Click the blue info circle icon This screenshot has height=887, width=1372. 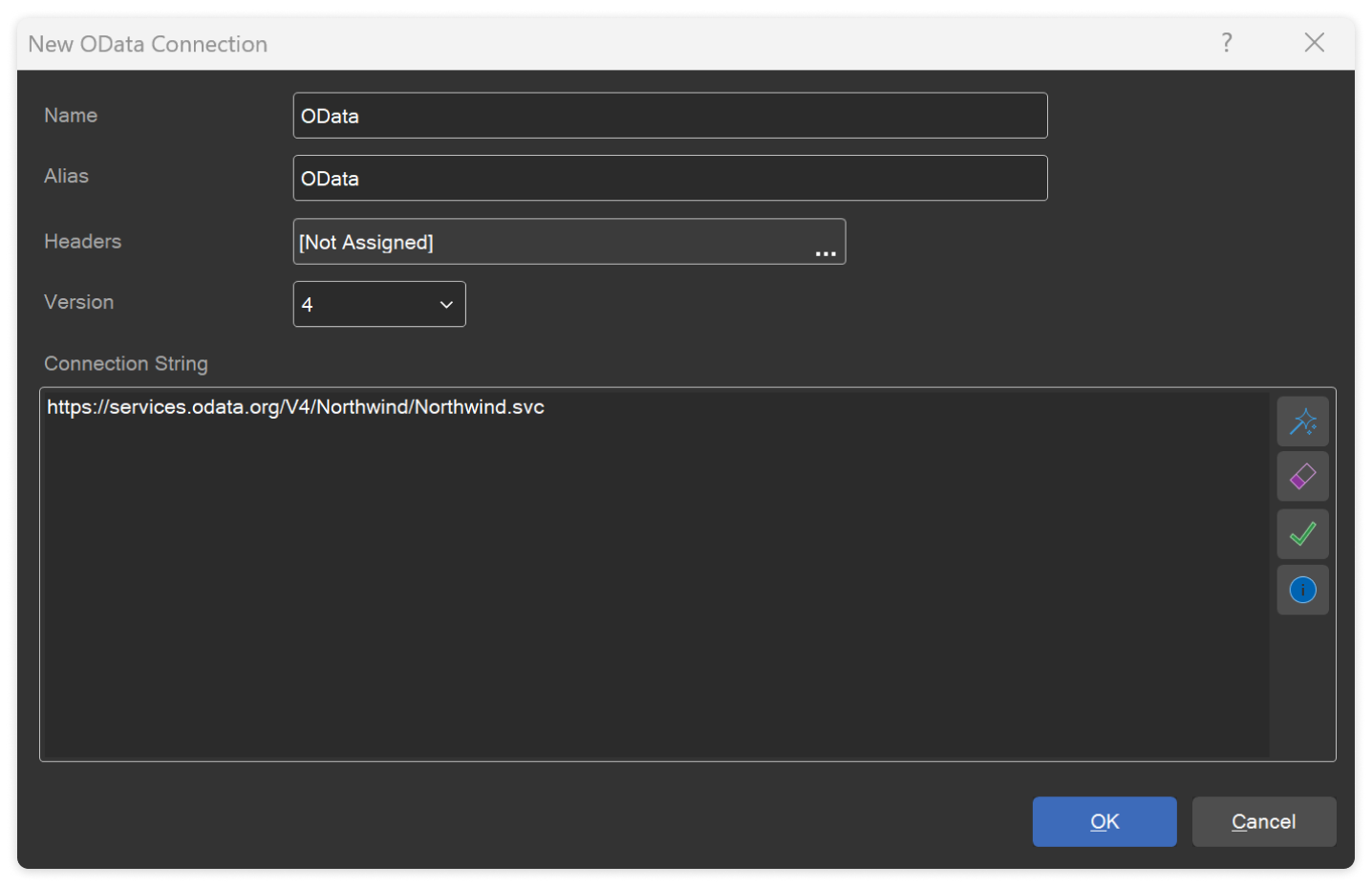point(1302,591)
